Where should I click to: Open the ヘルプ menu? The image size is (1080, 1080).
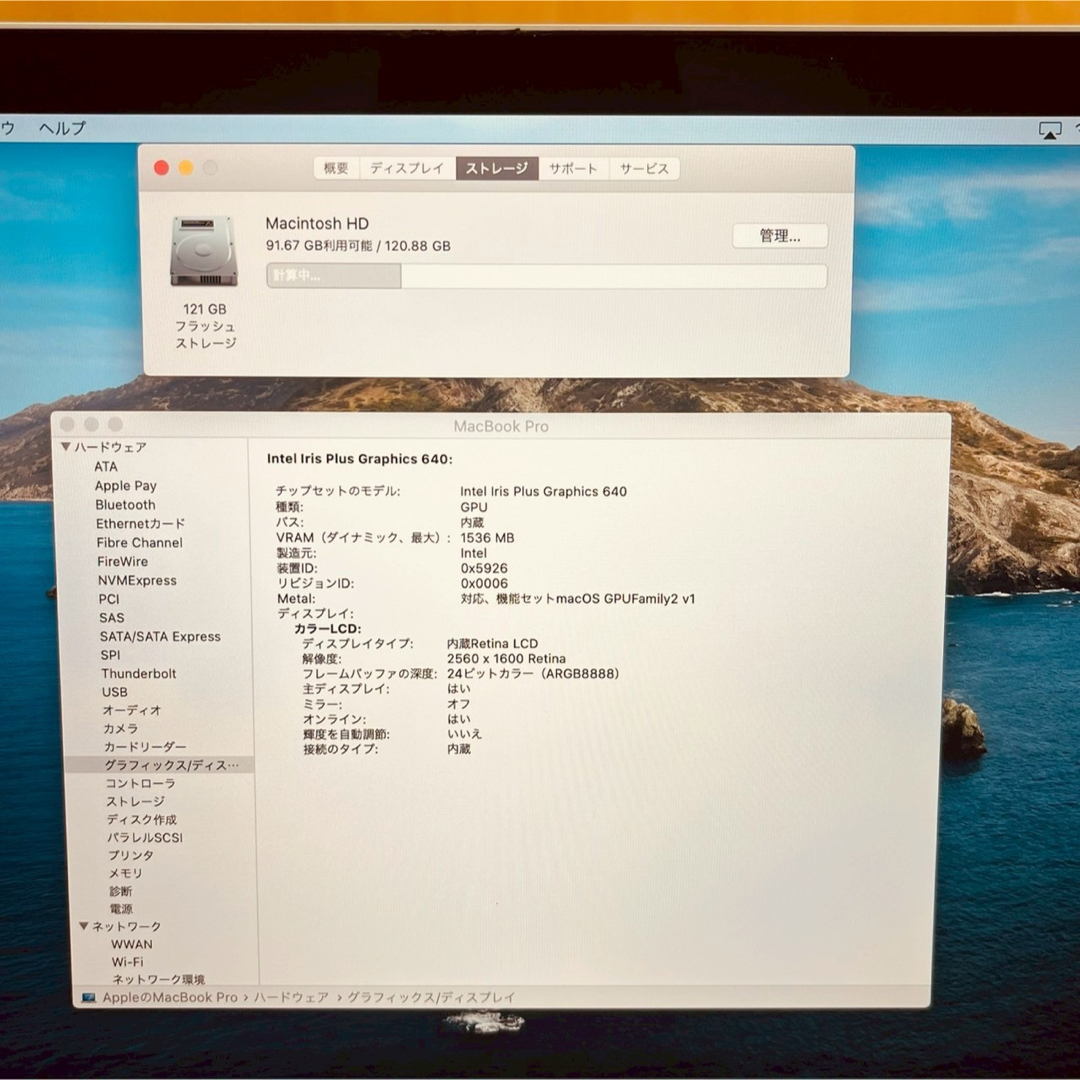(x=63, y=128)
